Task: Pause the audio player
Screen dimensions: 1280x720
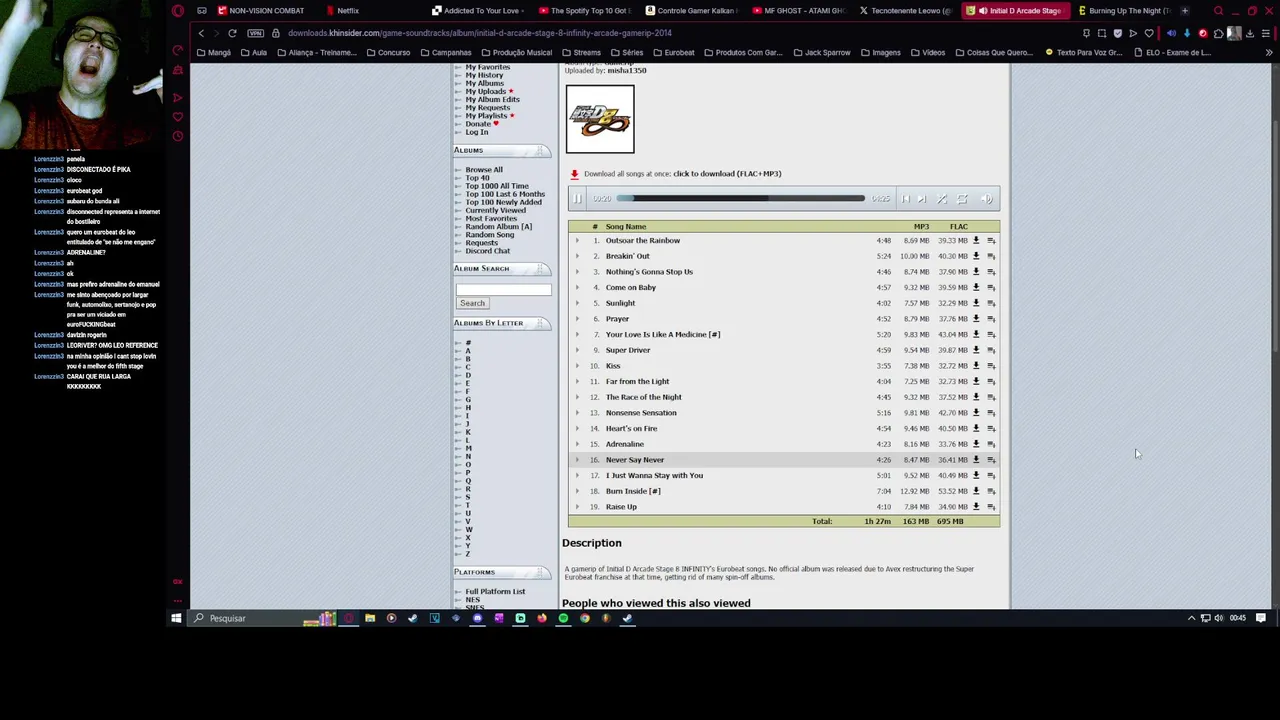Action: (x=577, y=199)
